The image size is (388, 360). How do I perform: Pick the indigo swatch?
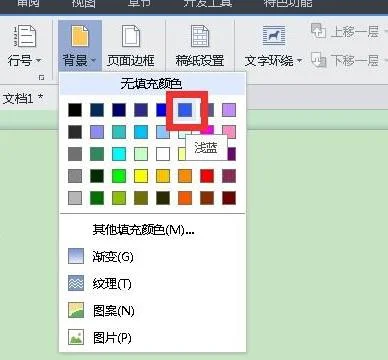[x=141, y=110]
